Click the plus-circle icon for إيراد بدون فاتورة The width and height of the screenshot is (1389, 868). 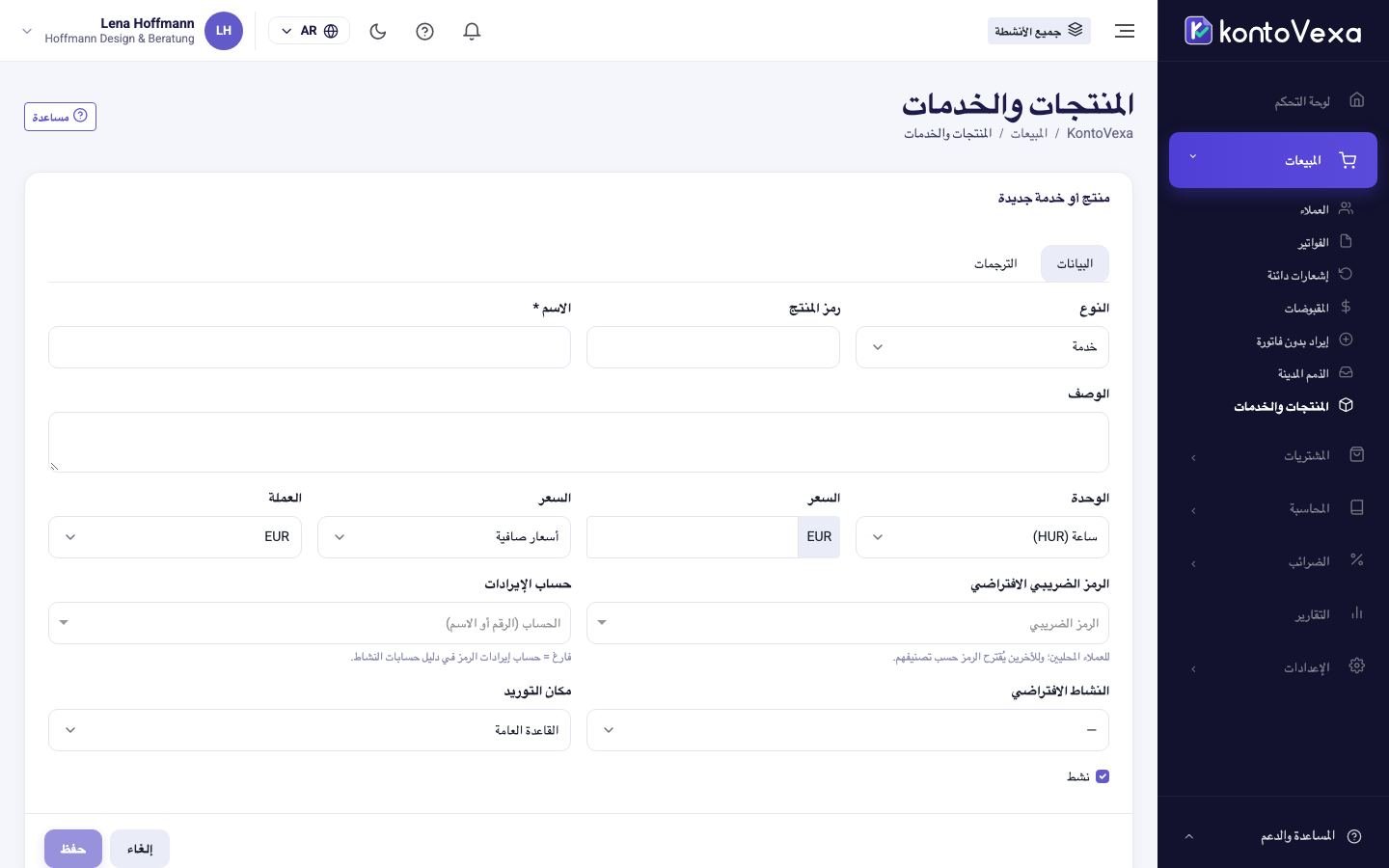(x=1346, y=339)
